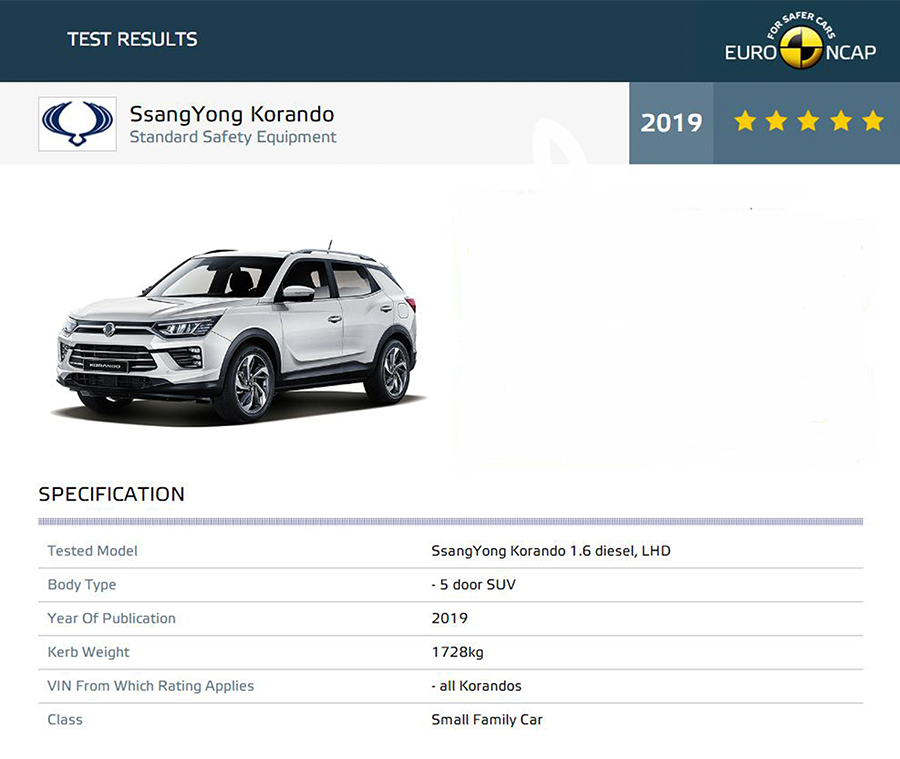Viewport: 900px width, 759px height.
Task: Select the 1728kg weight value
Action: point(457,652)
